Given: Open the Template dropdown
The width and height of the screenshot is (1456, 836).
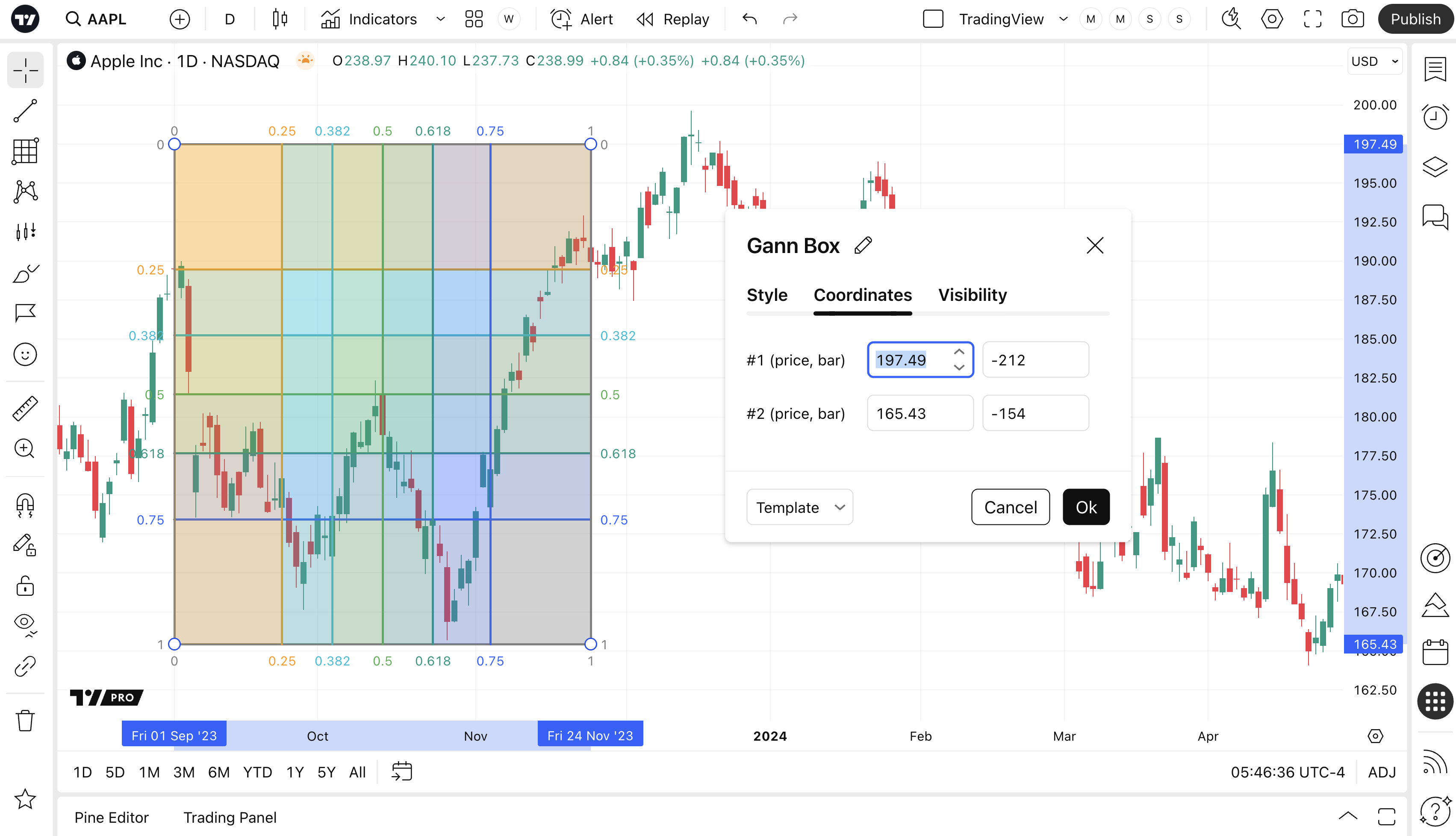Looking at the screenshot, I should [799, 507].
